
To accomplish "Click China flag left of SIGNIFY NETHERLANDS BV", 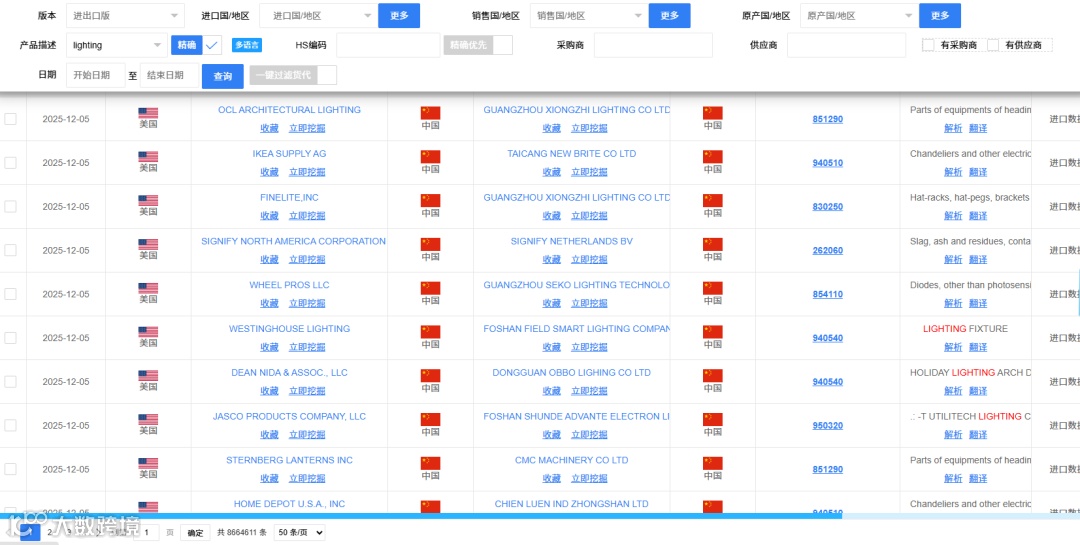I will click(430, 244).
